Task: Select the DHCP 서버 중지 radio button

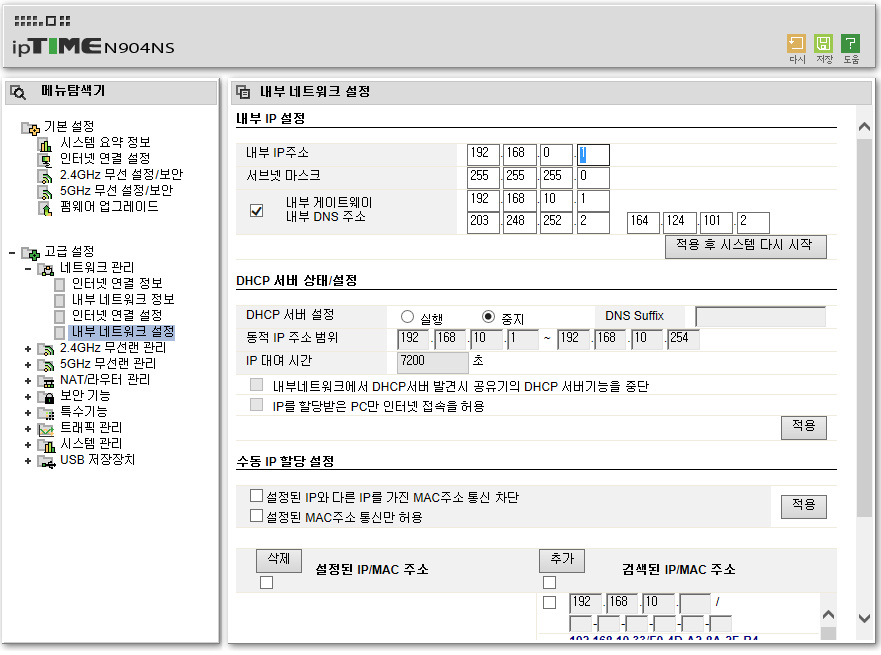Action: coord(488,317)
